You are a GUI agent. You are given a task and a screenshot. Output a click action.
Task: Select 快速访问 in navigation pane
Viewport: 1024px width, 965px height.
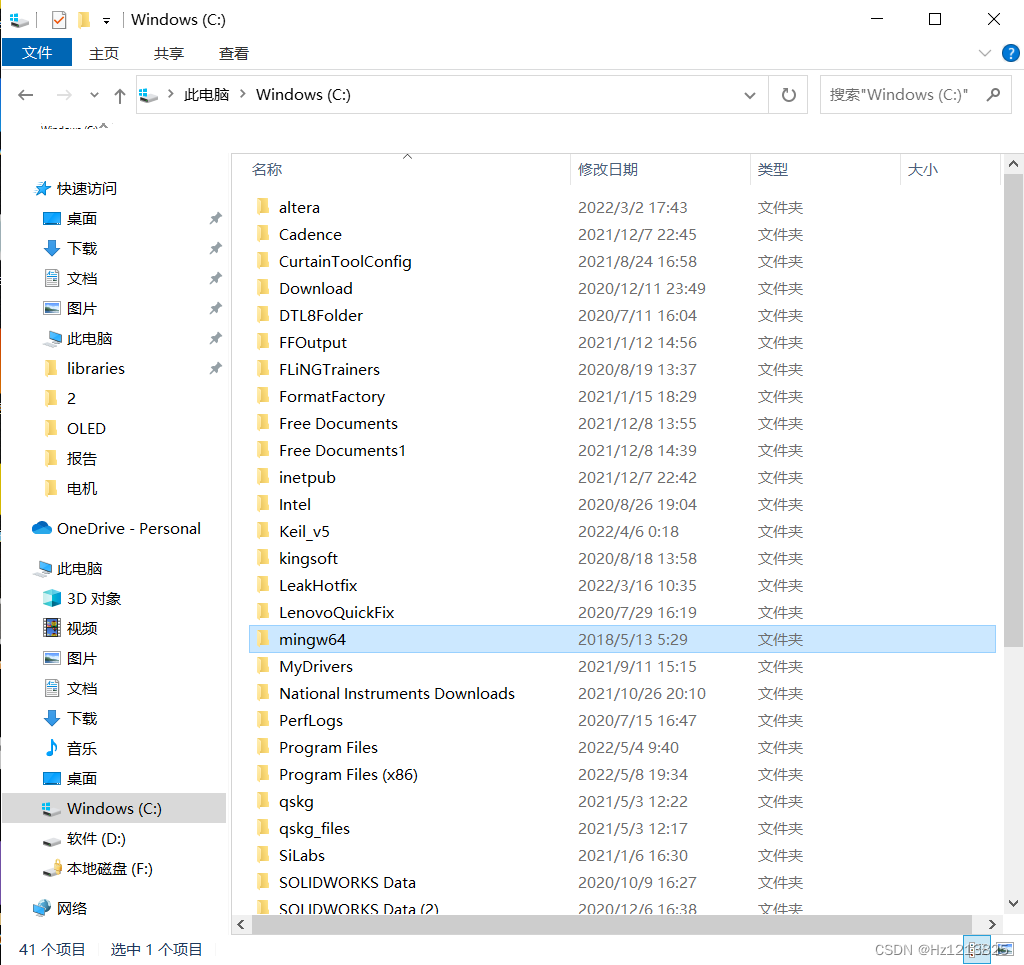tap(86, 189)
